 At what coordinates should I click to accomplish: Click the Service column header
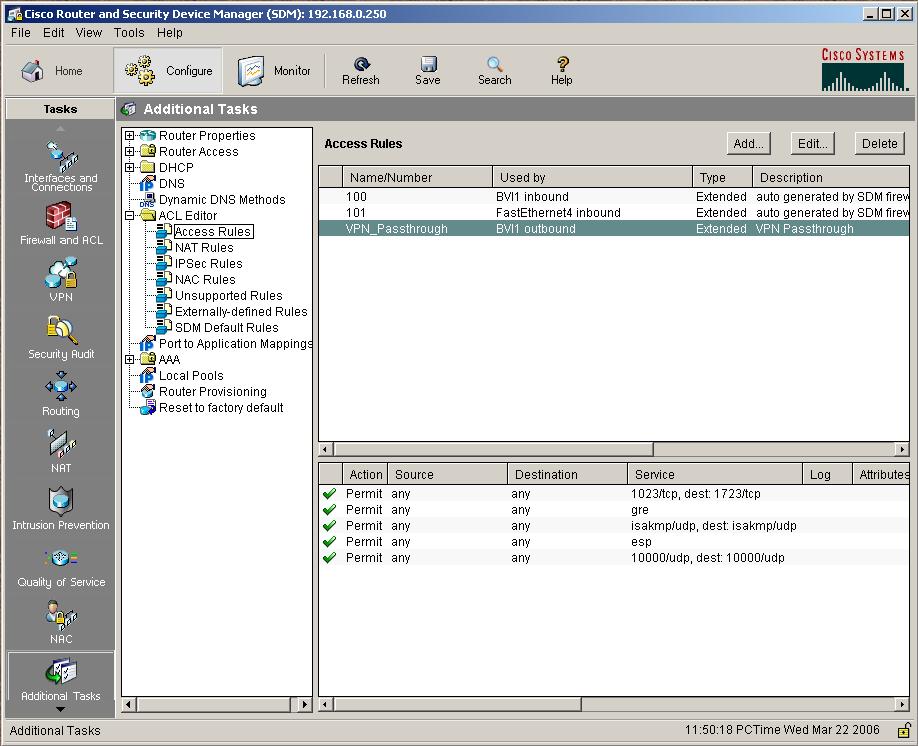[715, 474]
